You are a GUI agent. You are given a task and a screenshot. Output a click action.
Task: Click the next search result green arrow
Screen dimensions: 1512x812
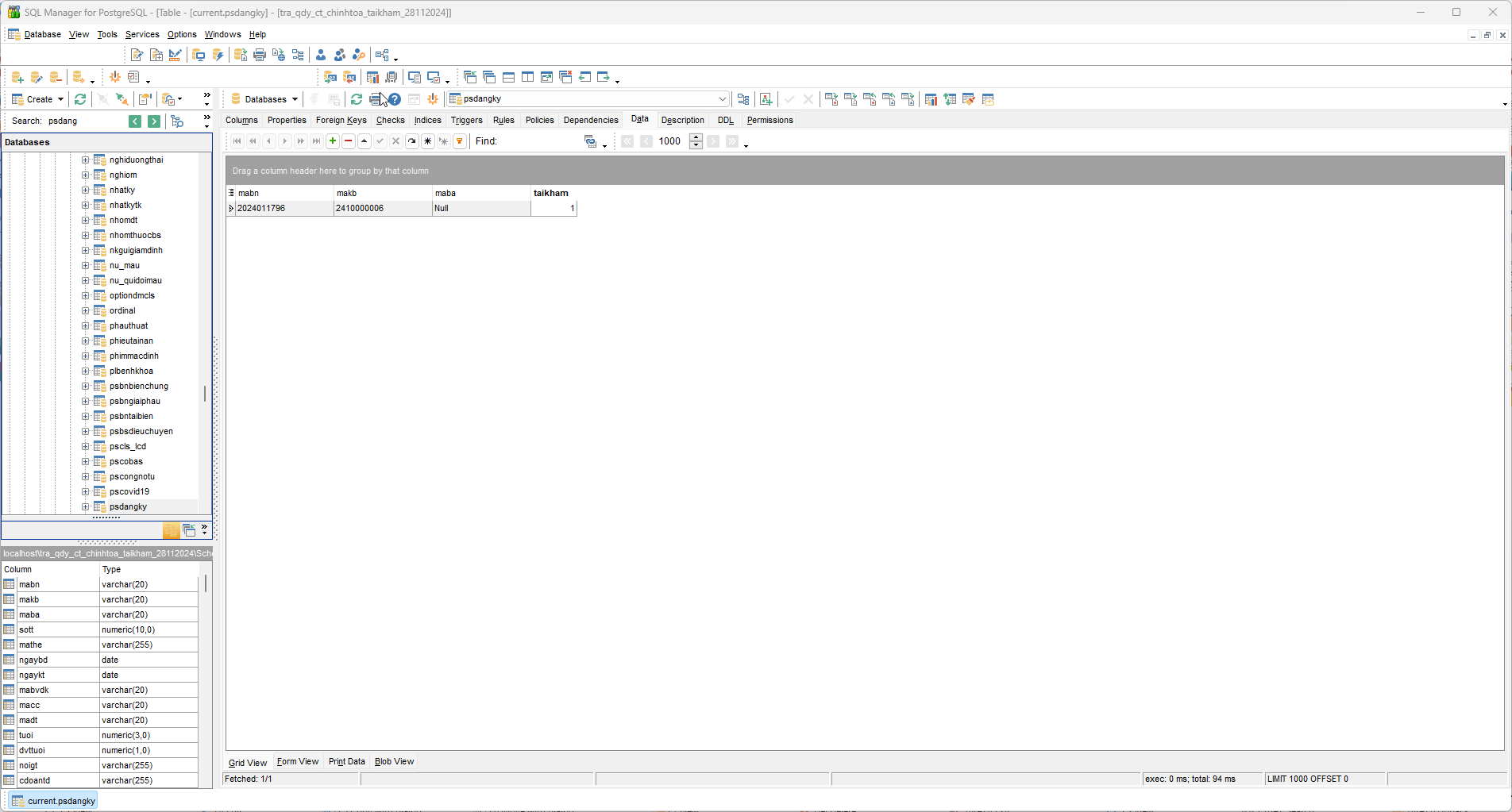154,121
